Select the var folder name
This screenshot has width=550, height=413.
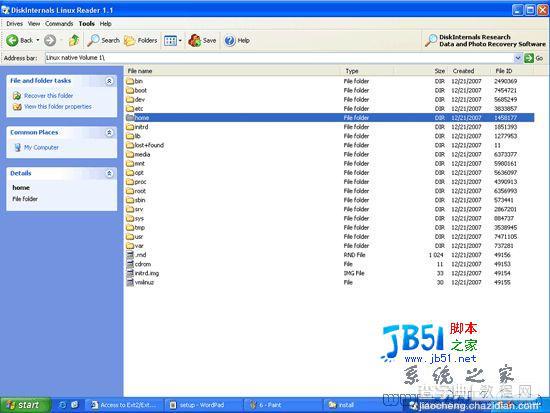coord(139,246)
